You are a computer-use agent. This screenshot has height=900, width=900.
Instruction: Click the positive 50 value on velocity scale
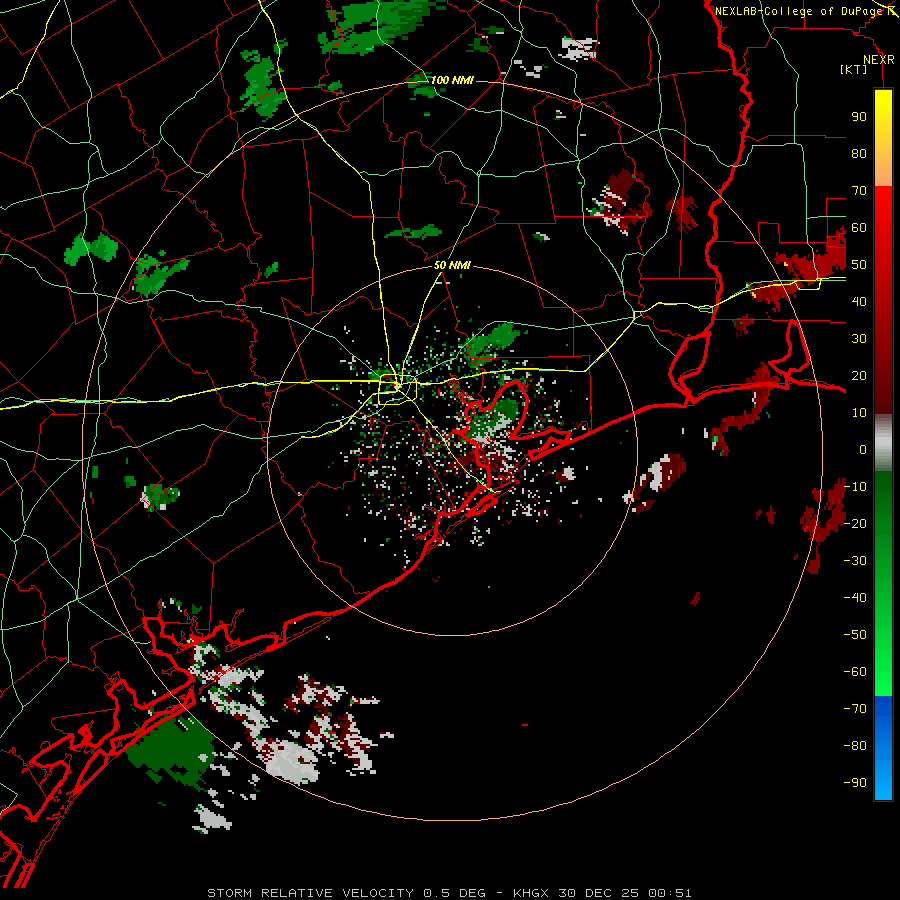pyautogui.click(x=859, y=265)
